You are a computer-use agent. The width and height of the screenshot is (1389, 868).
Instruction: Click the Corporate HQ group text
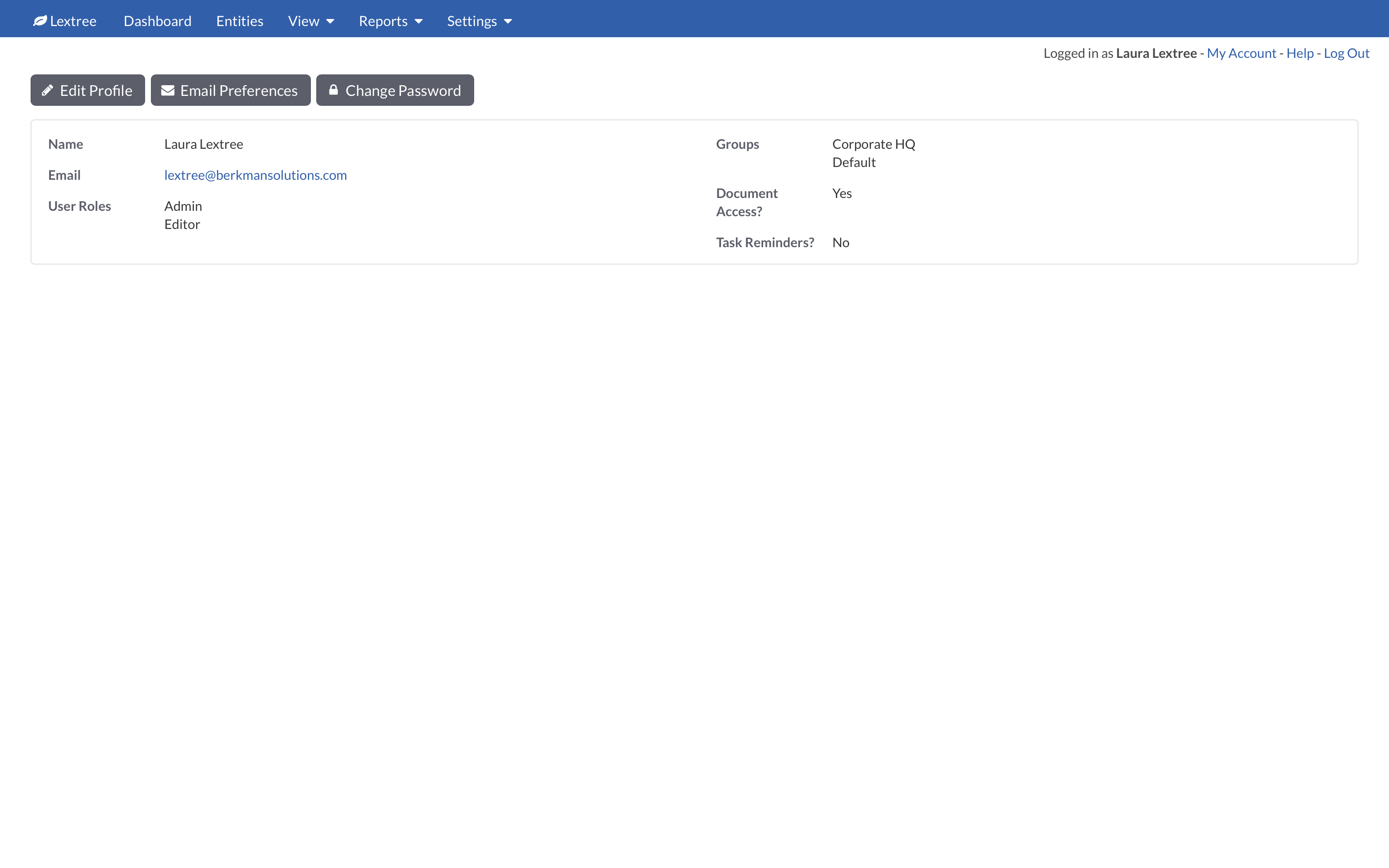[873, 144]
